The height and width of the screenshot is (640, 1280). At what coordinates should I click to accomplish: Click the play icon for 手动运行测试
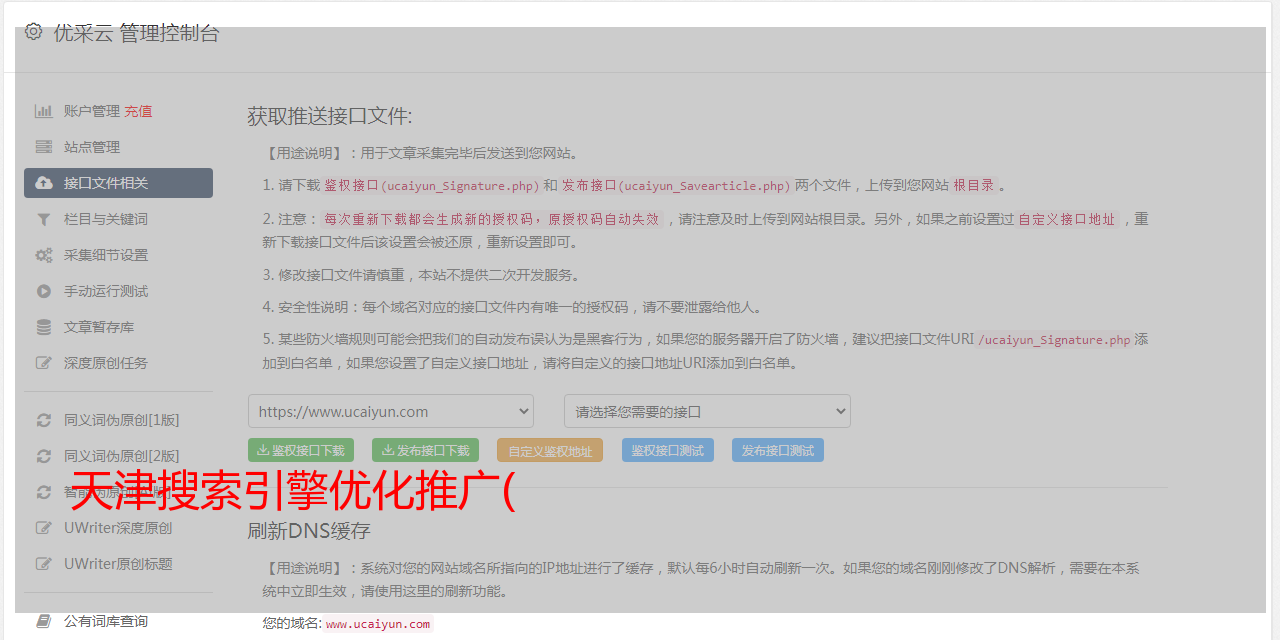(x=44, y=291)
